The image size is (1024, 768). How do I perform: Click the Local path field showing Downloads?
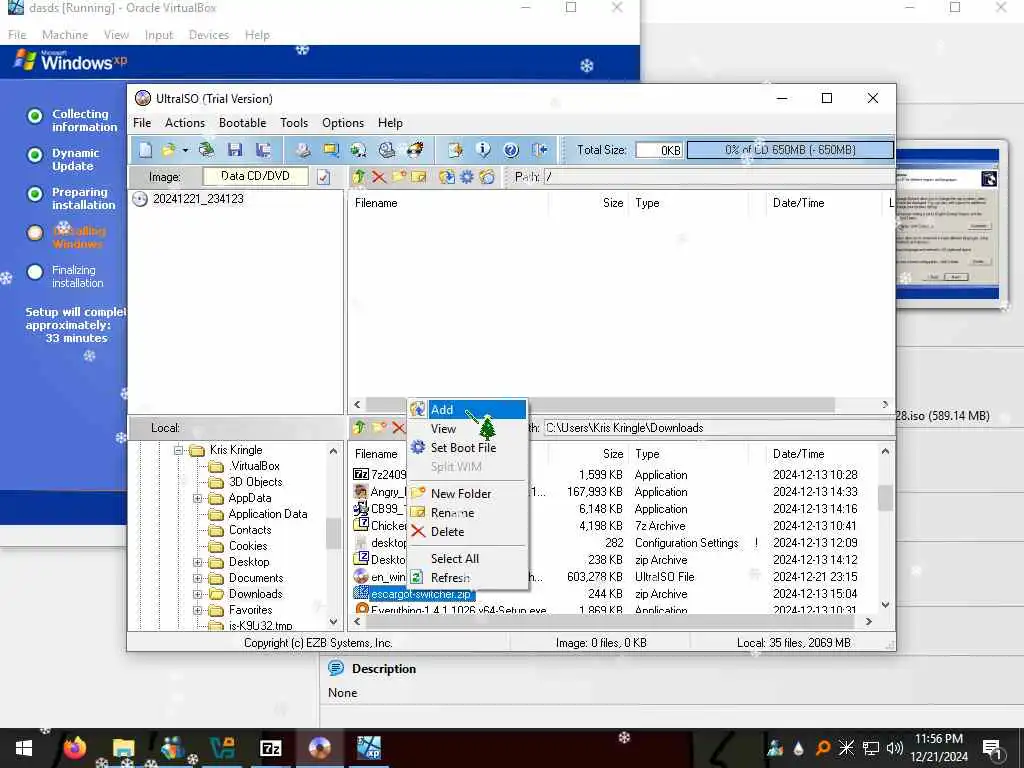click(718, 428)
